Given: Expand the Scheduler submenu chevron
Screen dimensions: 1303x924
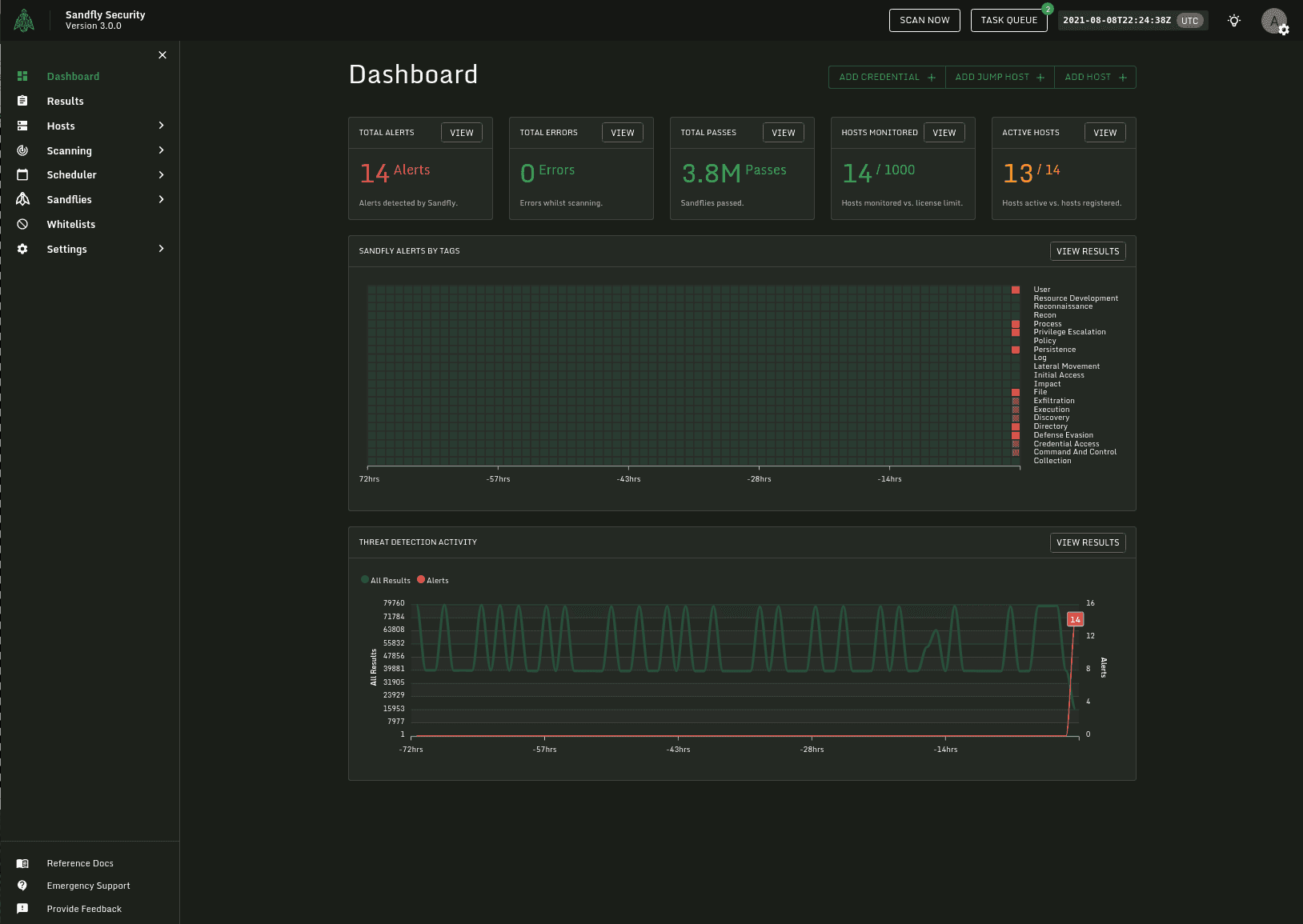Looking at the screenshot, I should click(161, 175).
